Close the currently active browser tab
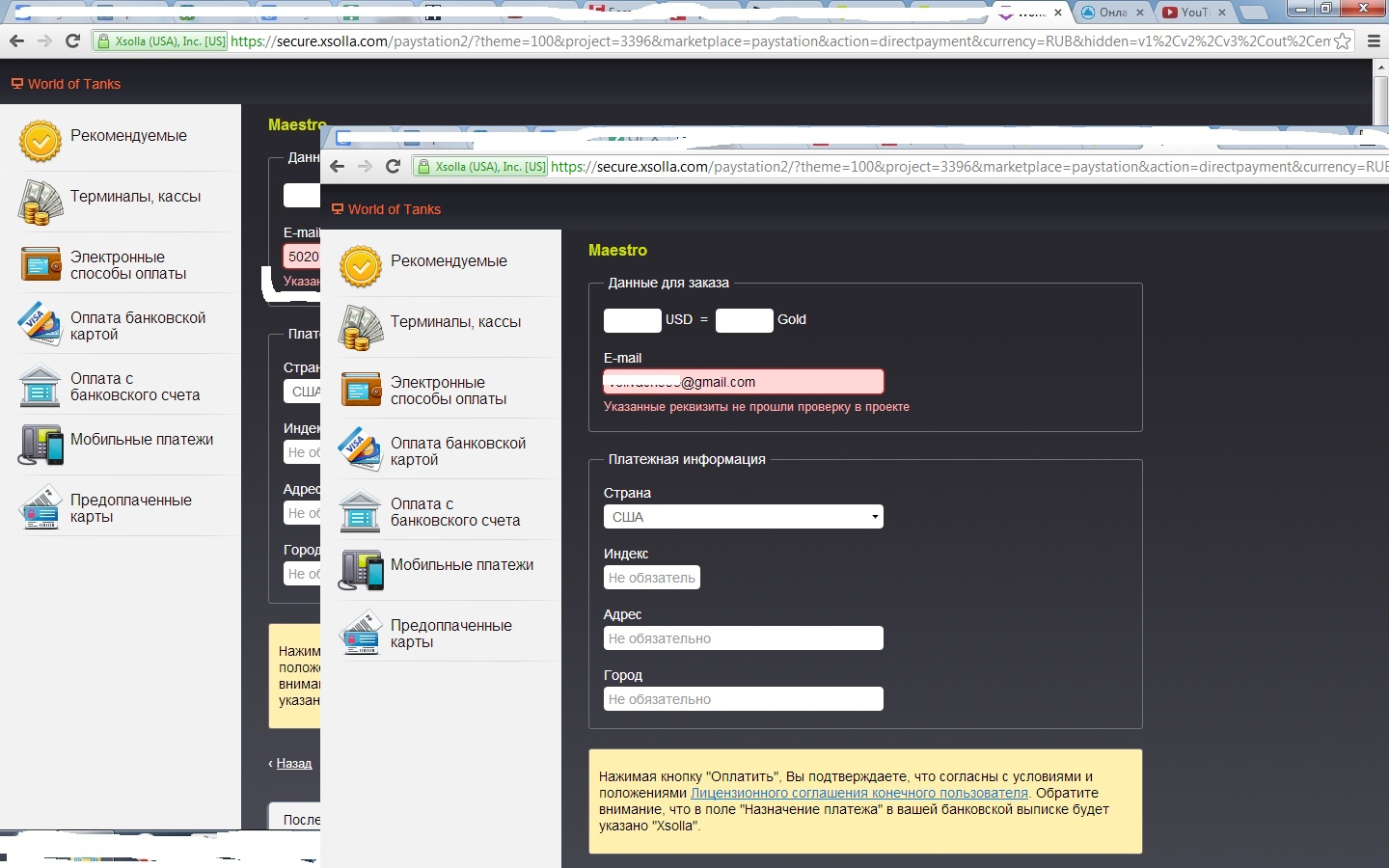The image size is (1389, 868). pyautogui.click(x=1058, y=13)
